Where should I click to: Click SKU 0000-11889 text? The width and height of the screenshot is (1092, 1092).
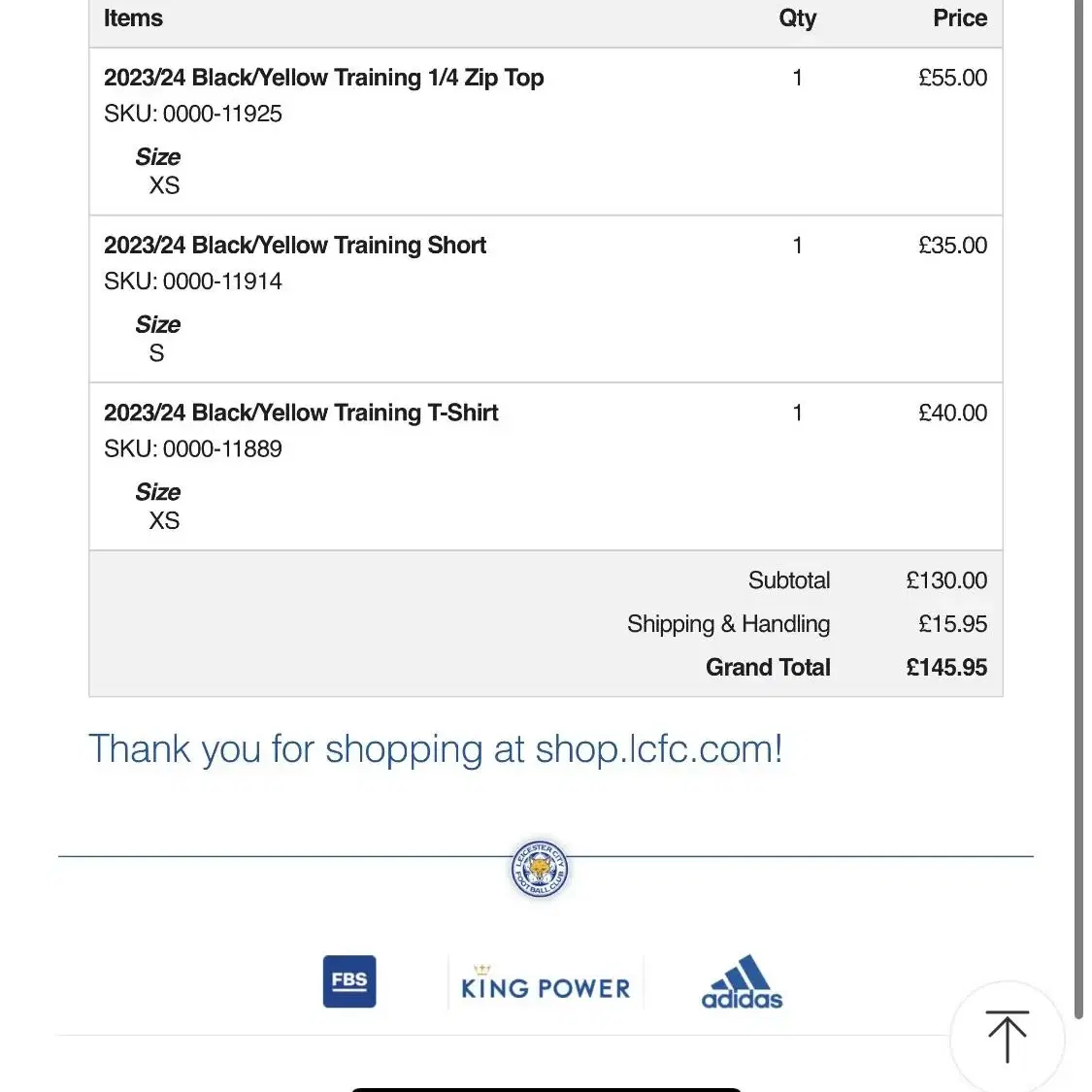click(x=193, y=448)
